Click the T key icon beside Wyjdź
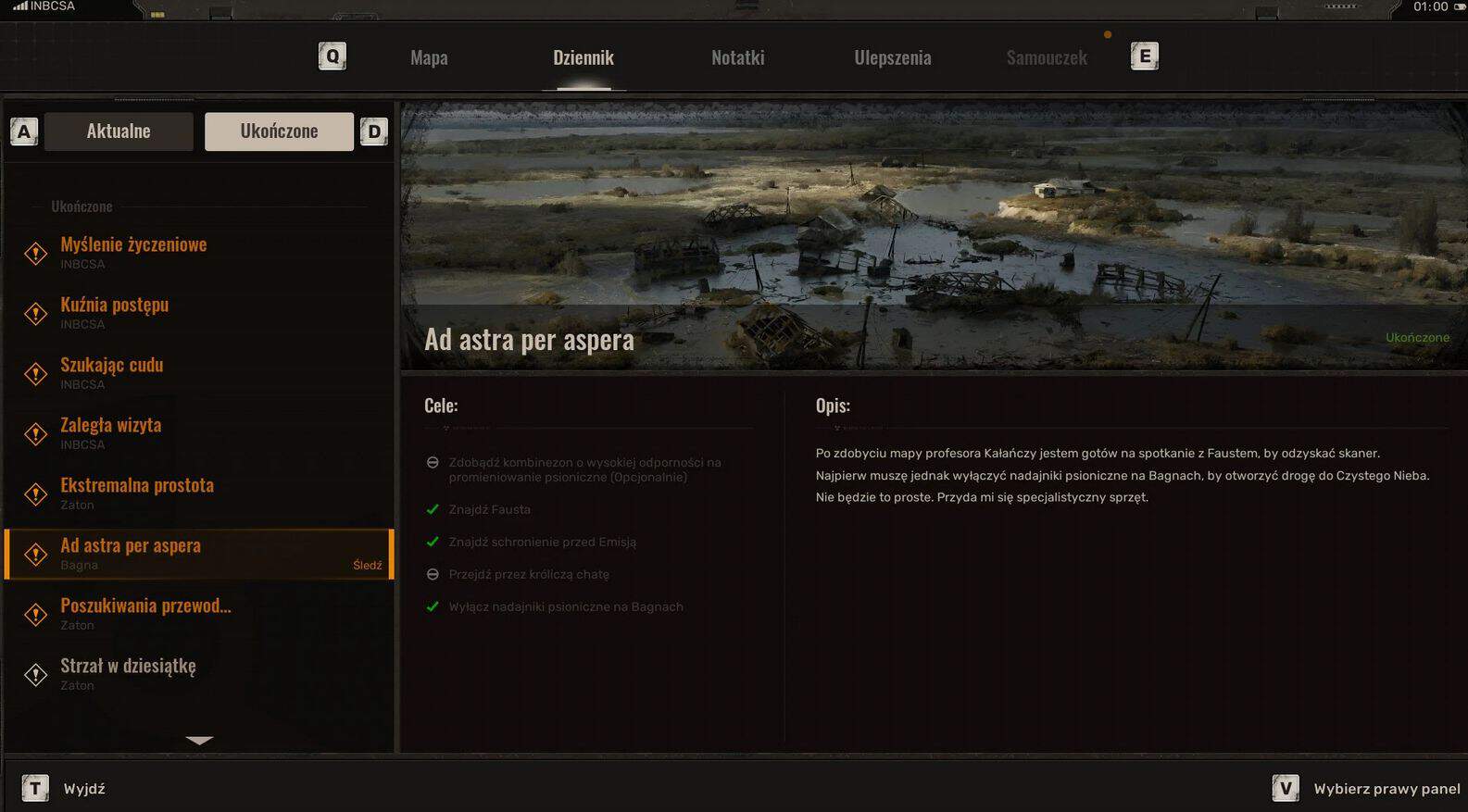Viewport: 1468px width, 812px height. click(35, 788)
